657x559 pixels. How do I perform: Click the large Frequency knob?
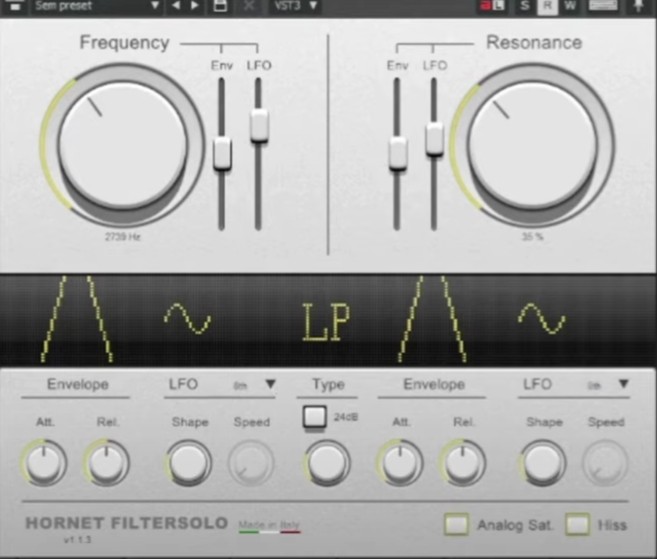coord(122,145)
